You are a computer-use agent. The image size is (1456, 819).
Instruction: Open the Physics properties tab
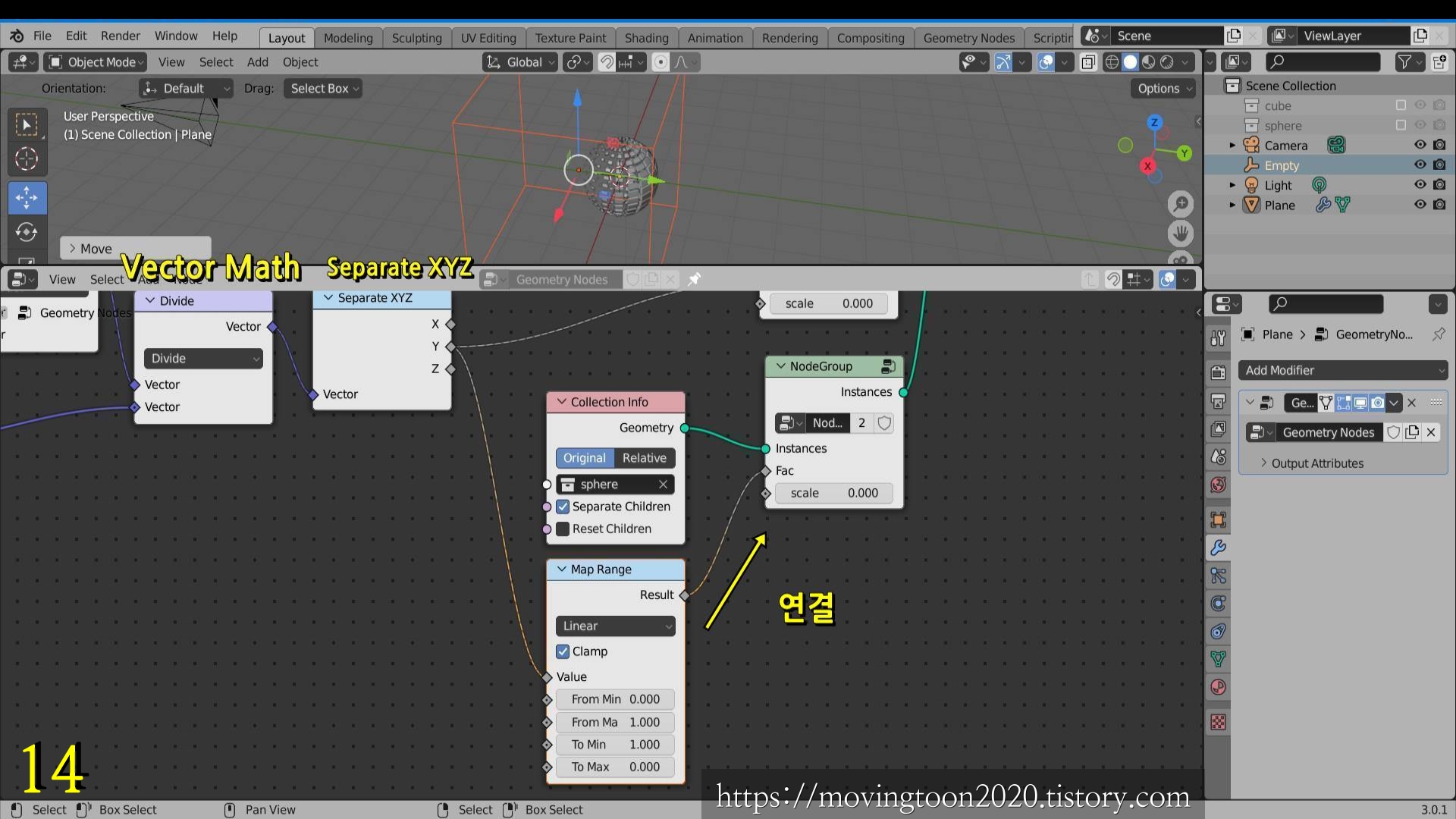1219,604
